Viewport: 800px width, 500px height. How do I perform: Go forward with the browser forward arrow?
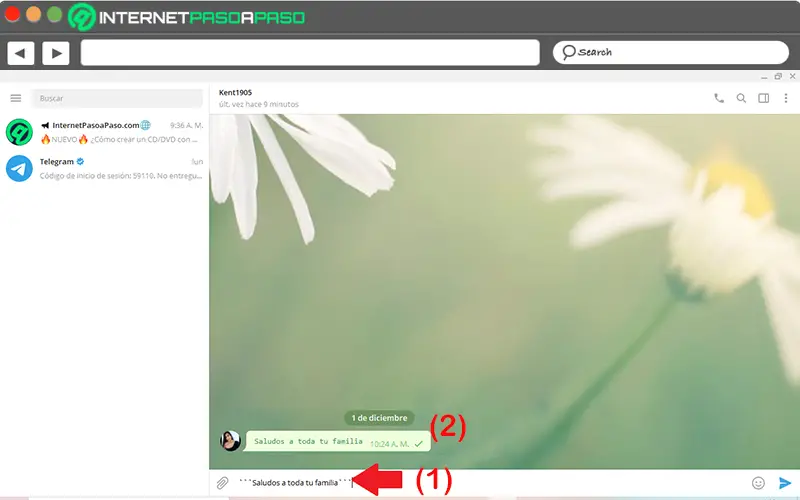[x=56, y=53]
